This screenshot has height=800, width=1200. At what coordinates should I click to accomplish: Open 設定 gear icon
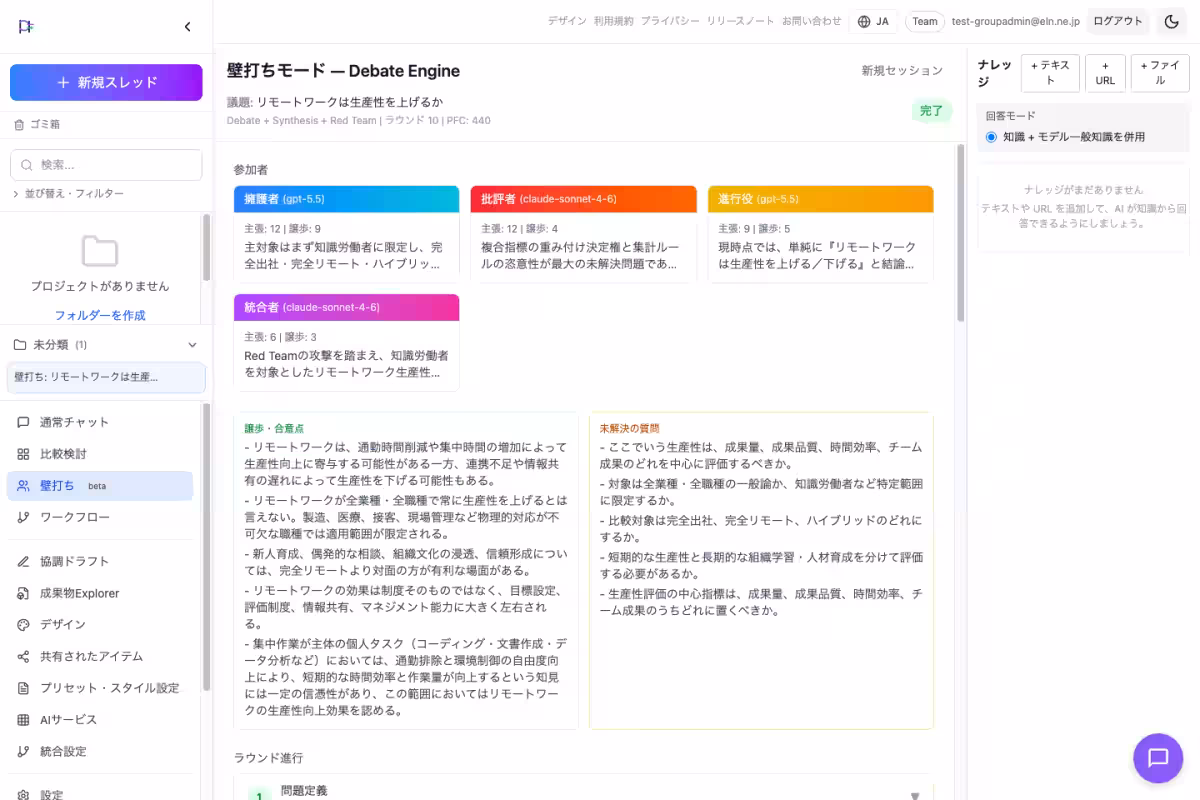(23, 795)
